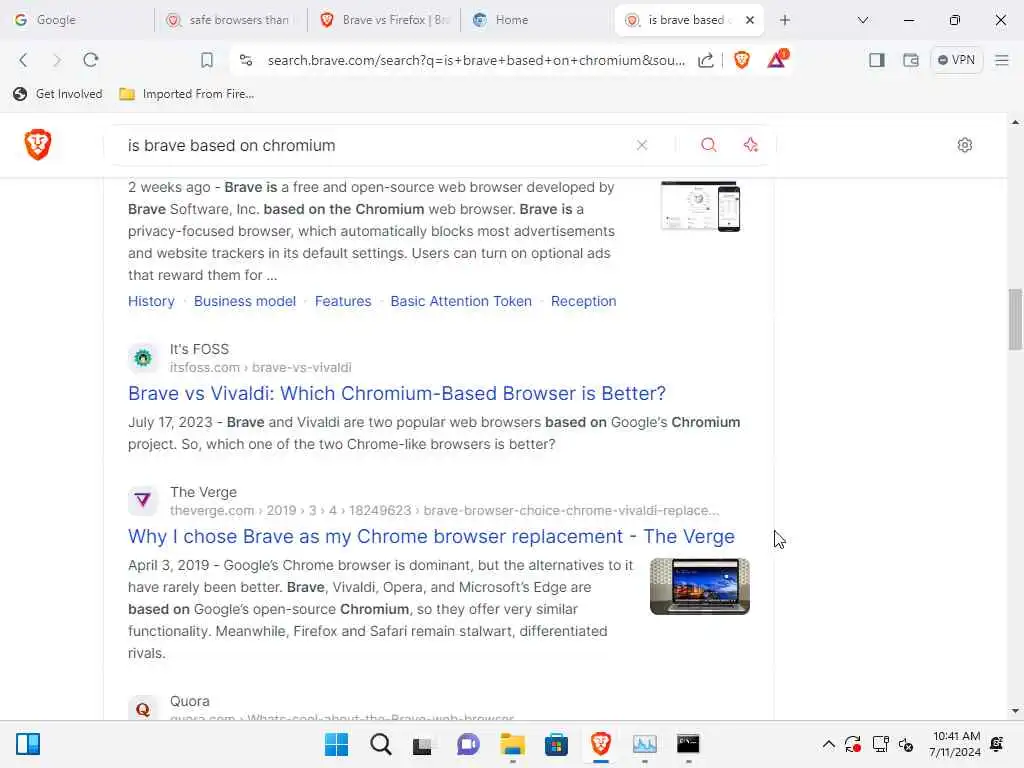1024x768 pixels.
Task: Click the Brave Search lion logo
Action: click(x=38, y=144)
